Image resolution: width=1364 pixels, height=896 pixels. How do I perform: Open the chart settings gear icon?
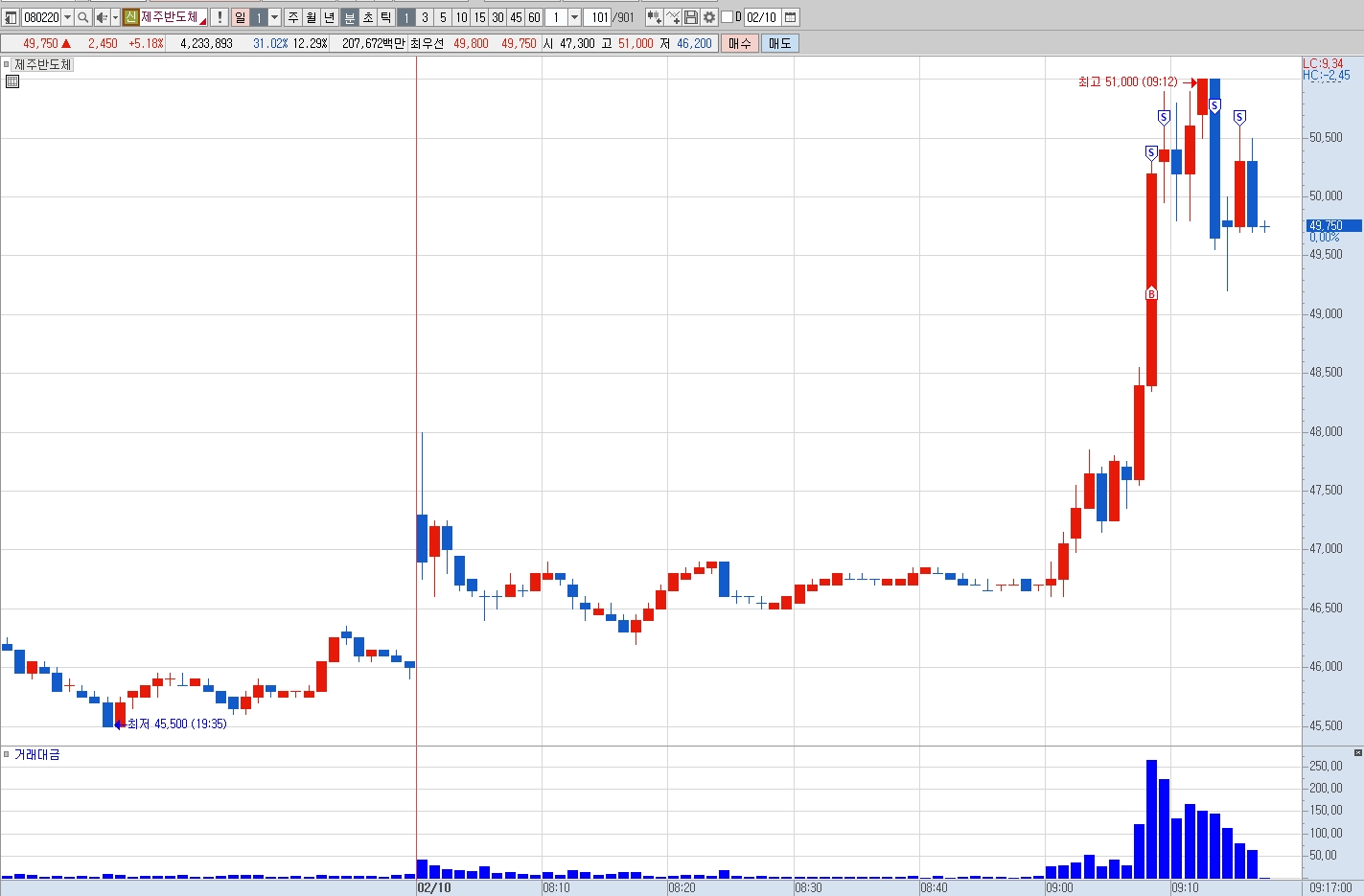709,17
